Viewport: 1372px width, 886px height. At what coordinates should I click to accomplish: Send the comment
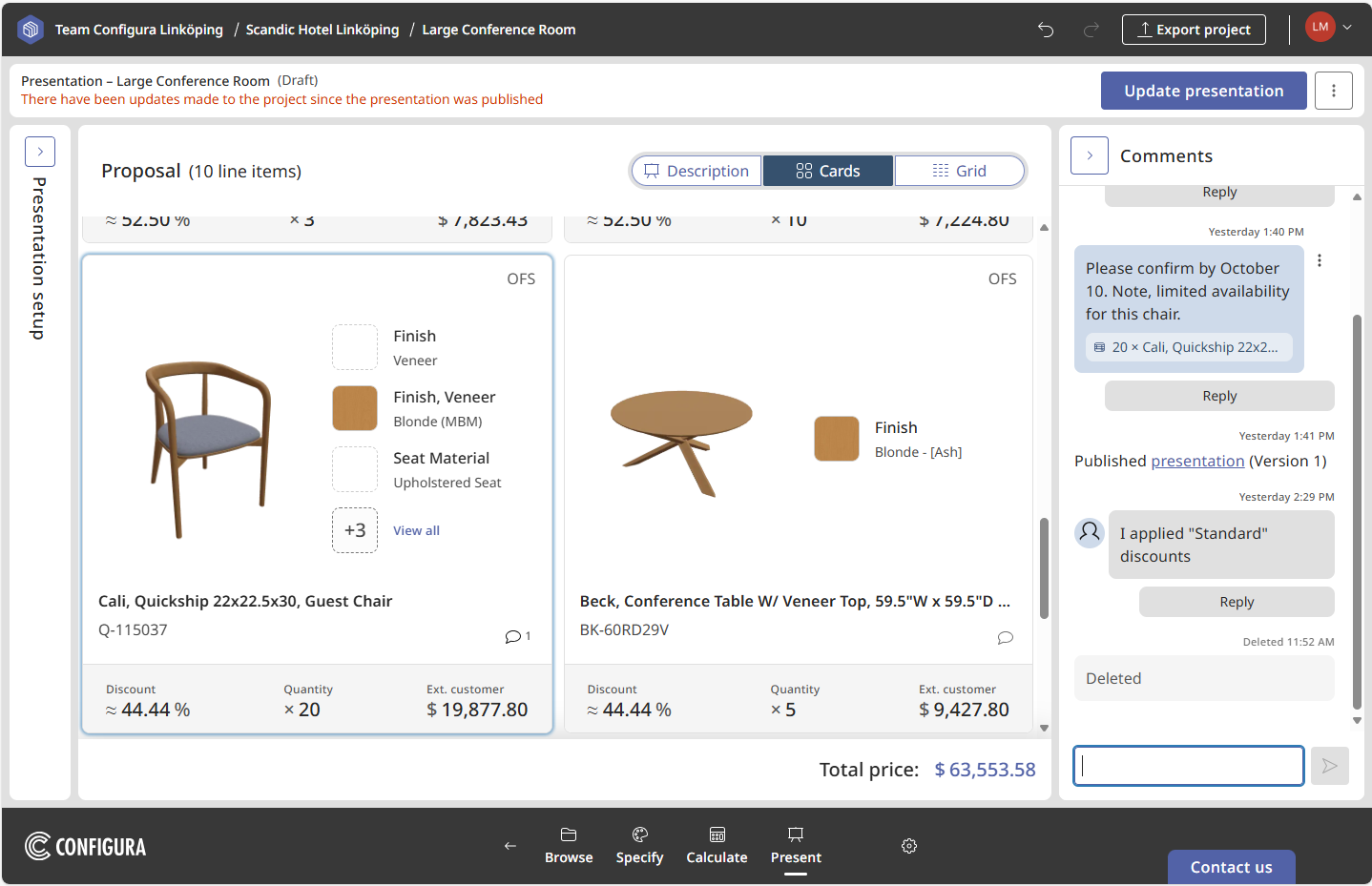click(x=1330, y=766)
